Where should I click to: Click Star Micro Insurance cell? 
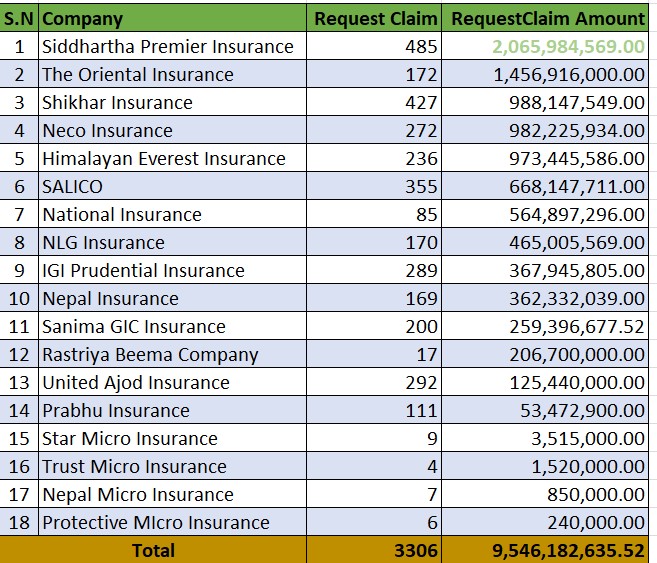pyautogui.click(x=129, y=438)
